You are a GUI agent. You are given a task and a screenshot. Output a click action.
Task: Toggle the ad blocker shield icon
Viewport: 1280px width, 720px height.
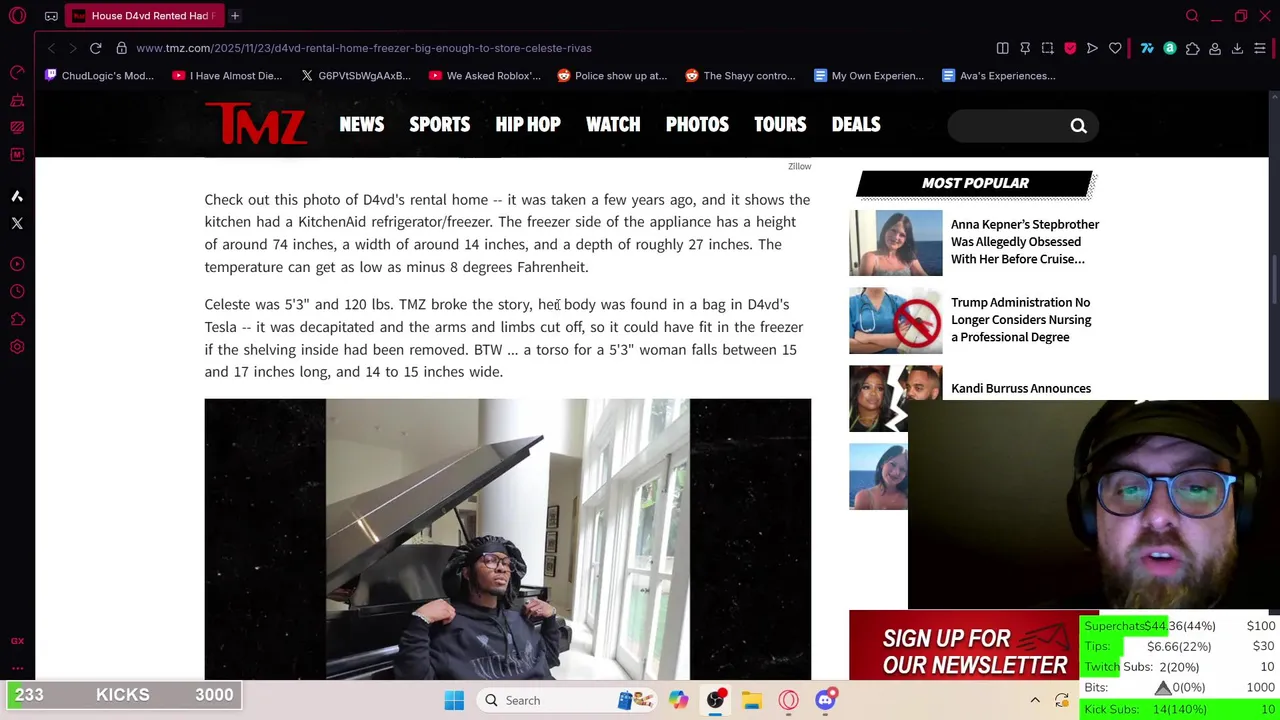click(x=1070, y=48)
